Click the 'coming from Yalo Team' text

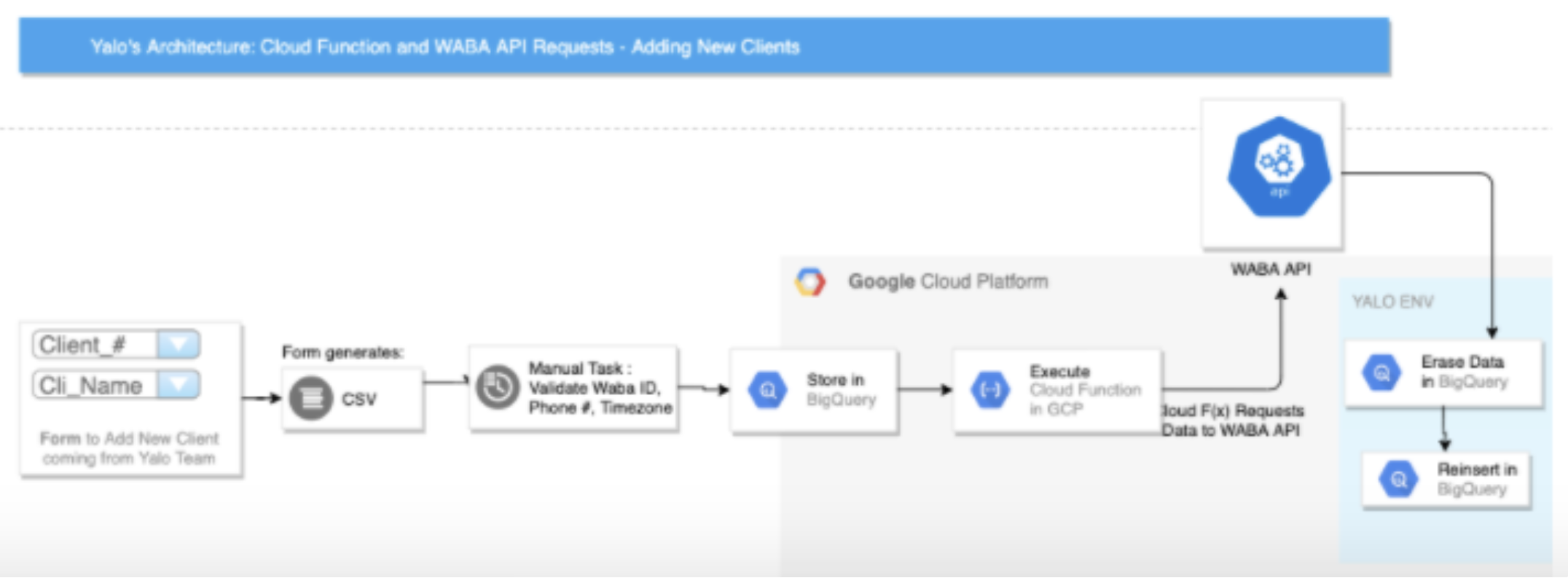pos(129,458)
